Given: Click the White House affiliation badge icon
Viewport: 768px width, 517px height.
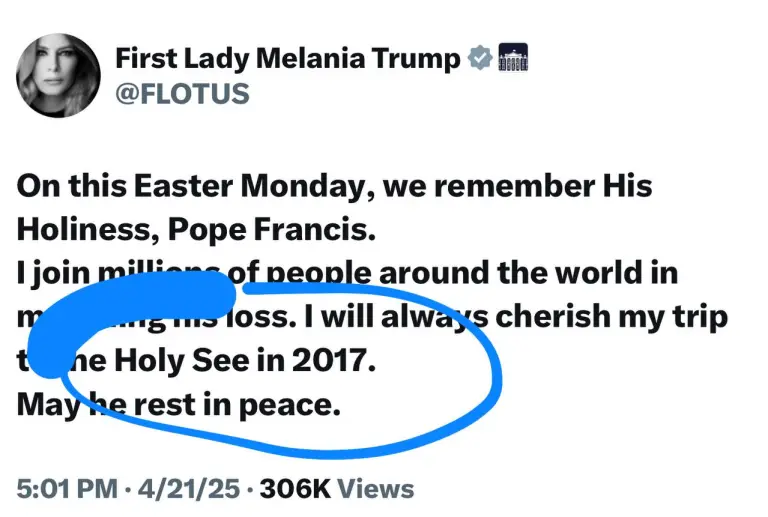Looking at the screenshot, I should pyautogui.click(x=512, y=58).
